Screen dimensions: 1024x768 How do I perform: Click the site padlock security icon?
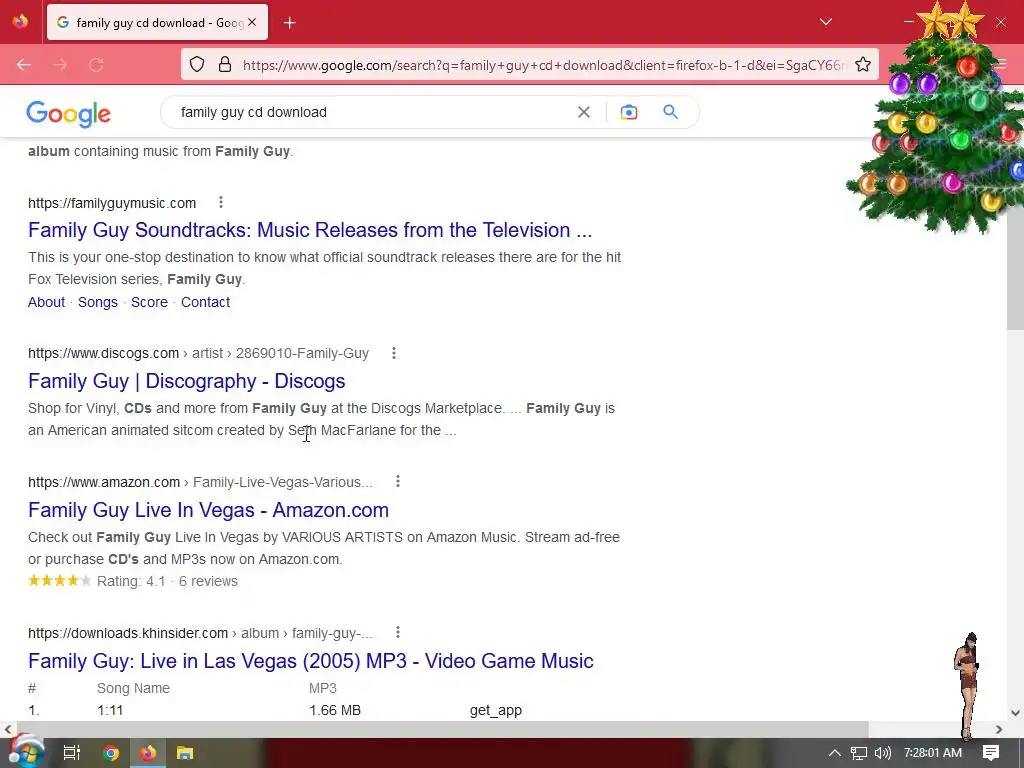click(225, 64)
